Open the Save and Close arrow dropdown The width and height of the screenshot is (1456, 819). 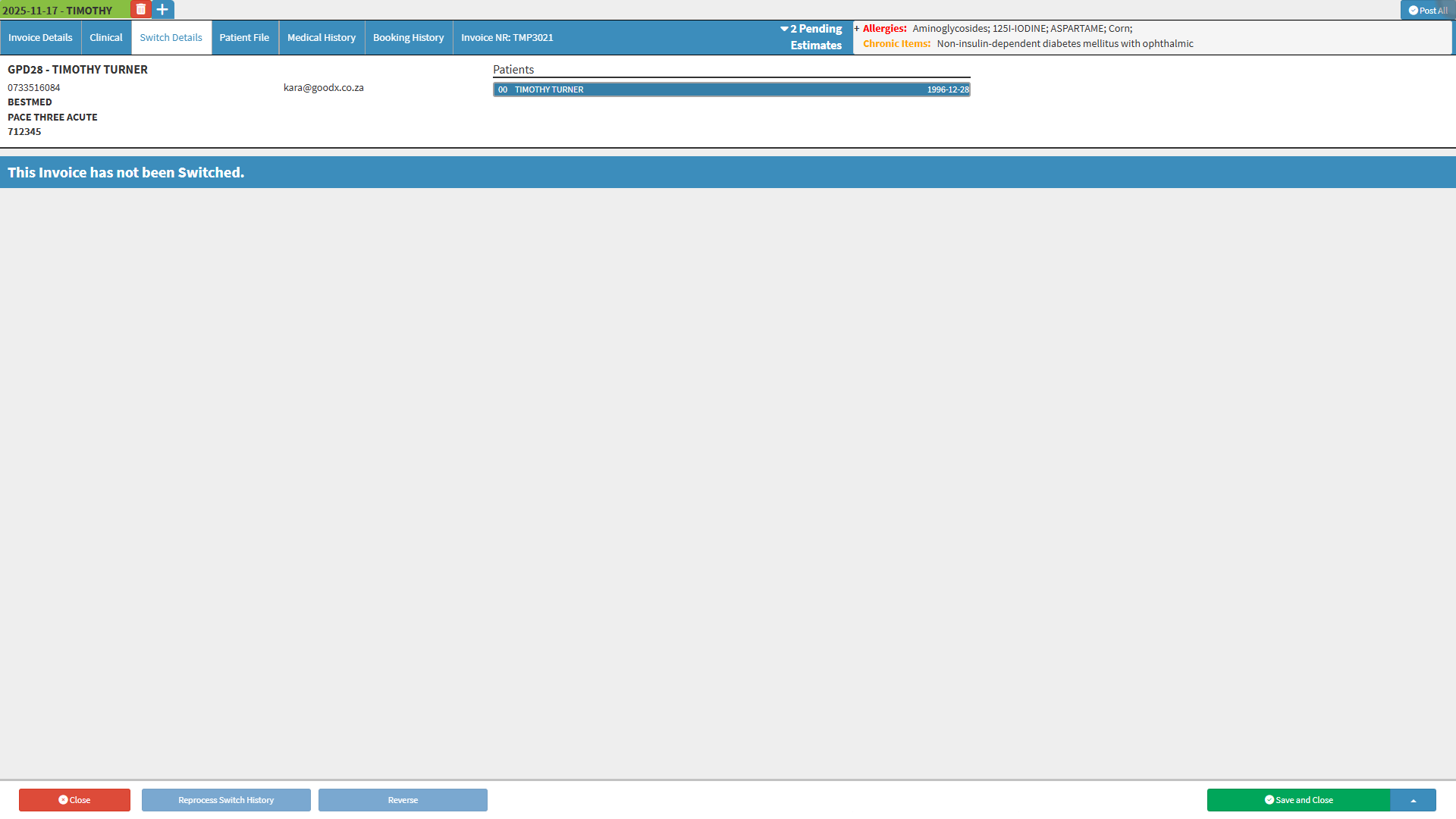point(1413,800)
